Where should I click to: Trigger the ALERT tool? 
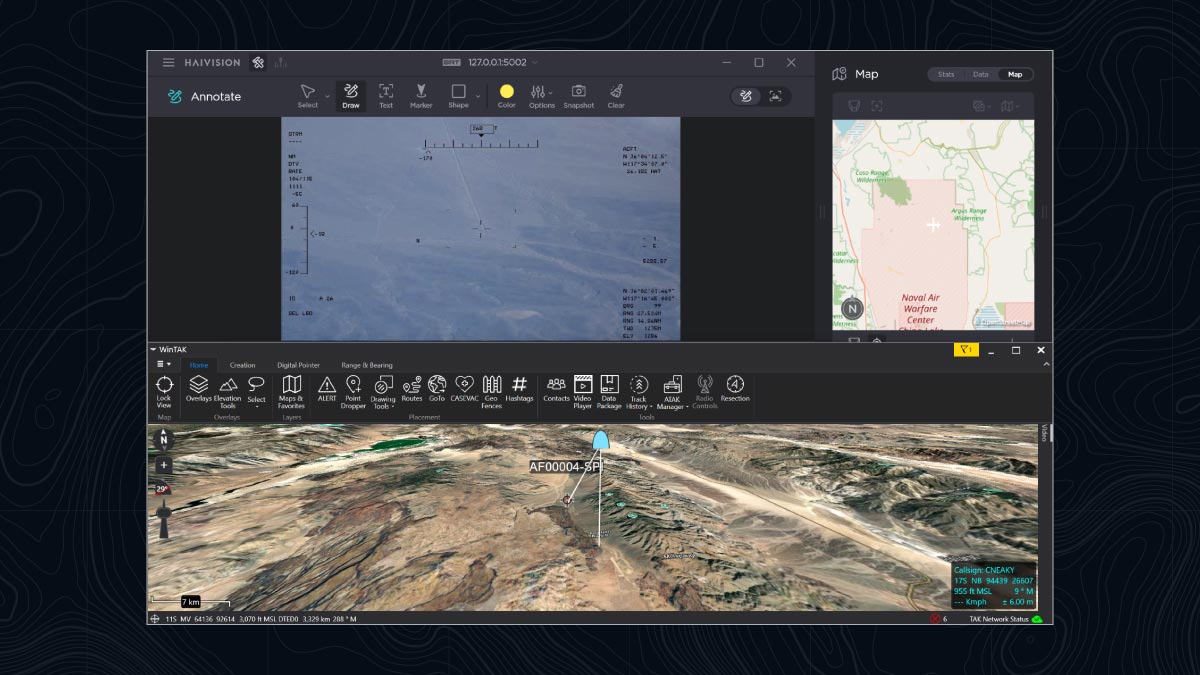pos(327,389)
